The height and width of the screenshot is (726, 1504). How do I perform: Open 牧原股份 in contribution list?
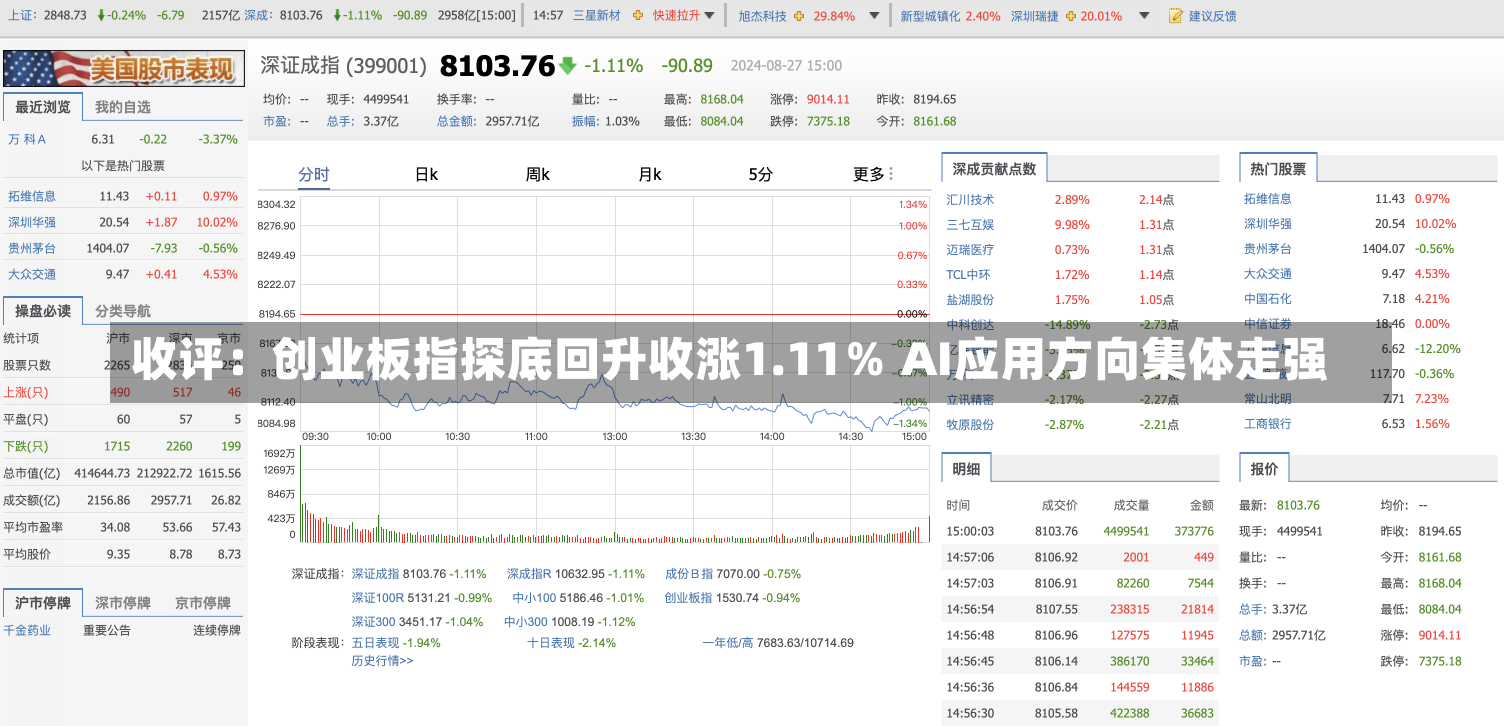tap(970, 424)
